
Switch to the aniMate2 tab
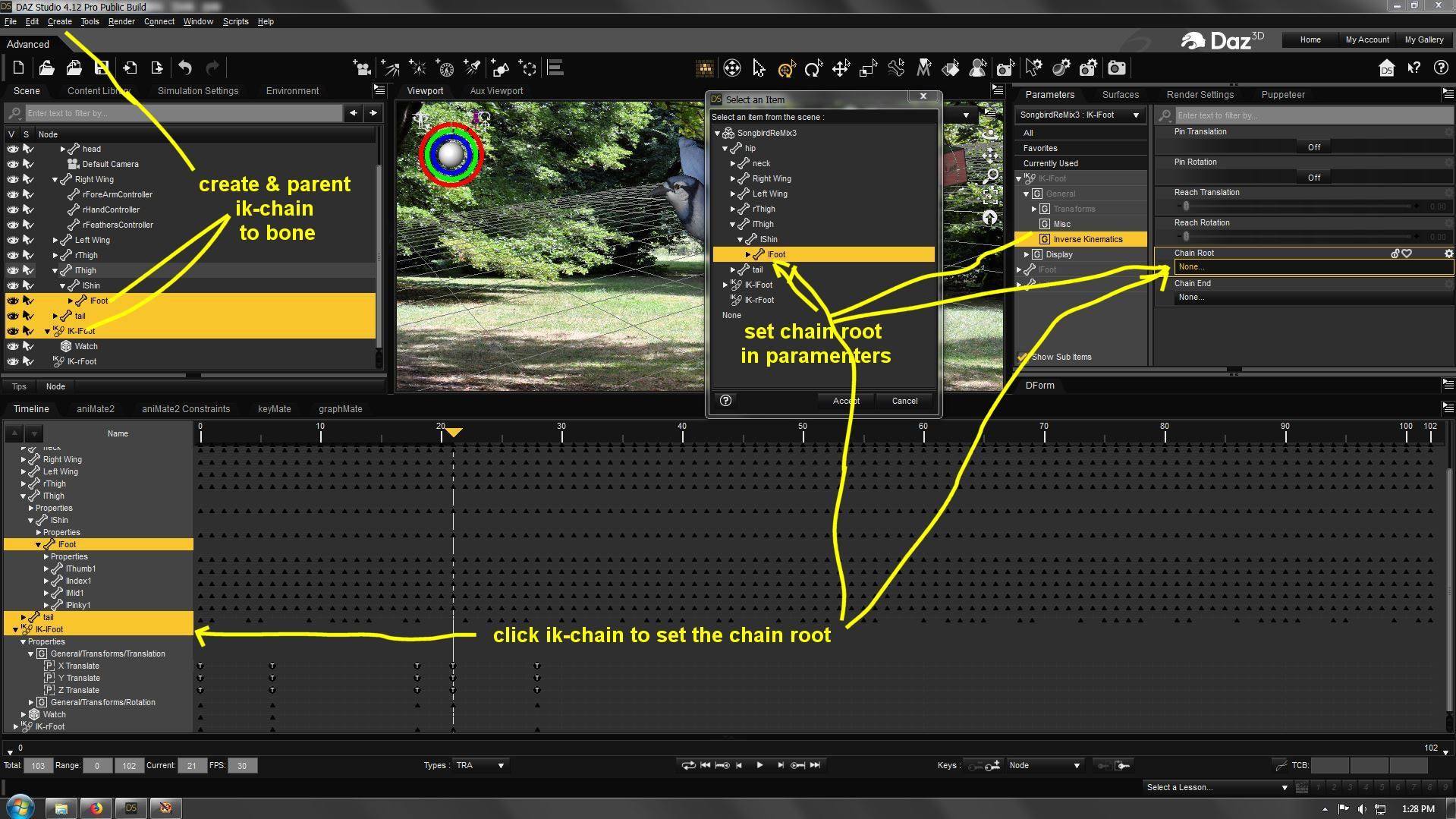(x=96, y=408)
